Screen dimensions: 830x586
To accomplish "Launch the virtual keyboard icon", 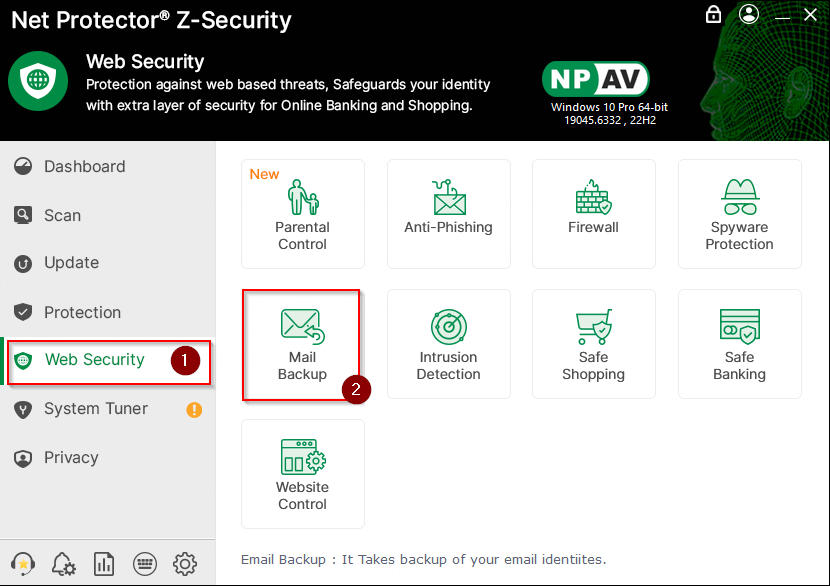I will [x=144, y=564].
